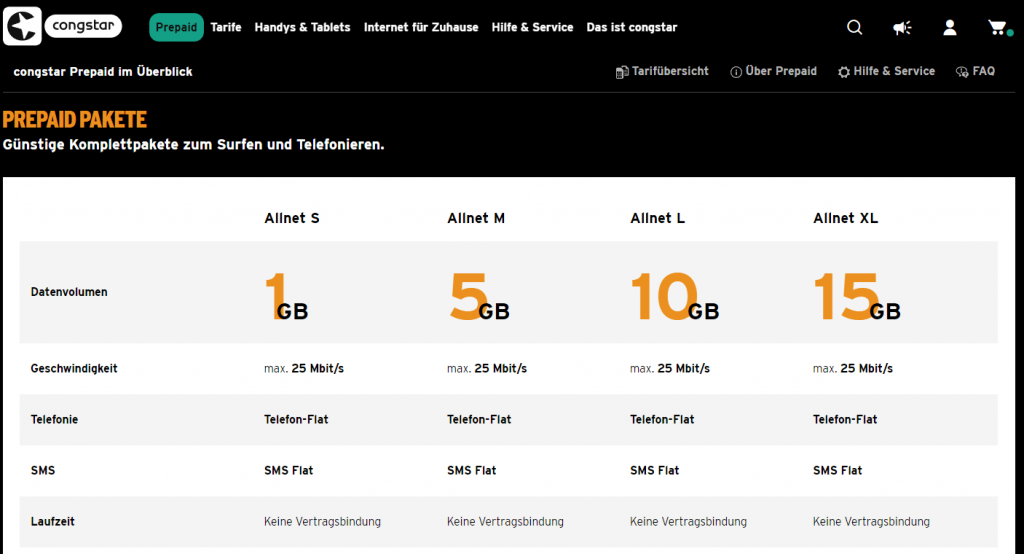Click max. 25 Mbit/s under Allnet XL

tap(852, 368)
